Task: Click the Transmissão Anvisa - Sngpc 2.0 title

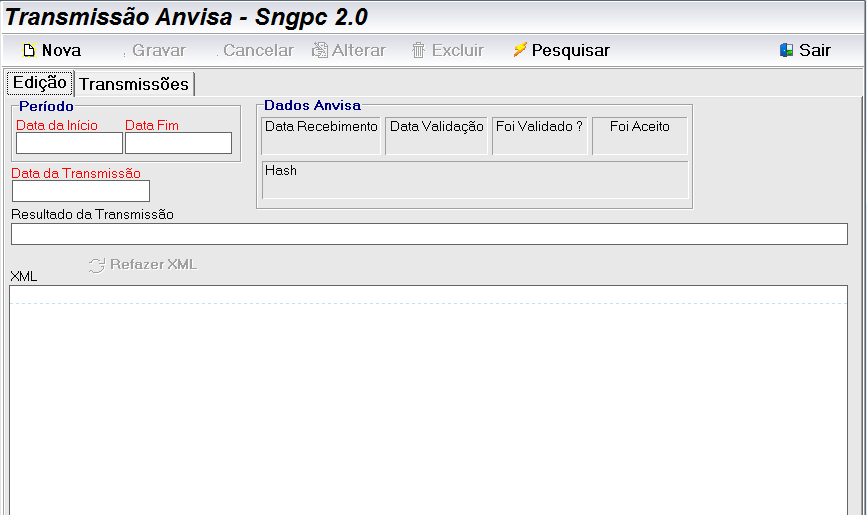Action: coord(186,17)
